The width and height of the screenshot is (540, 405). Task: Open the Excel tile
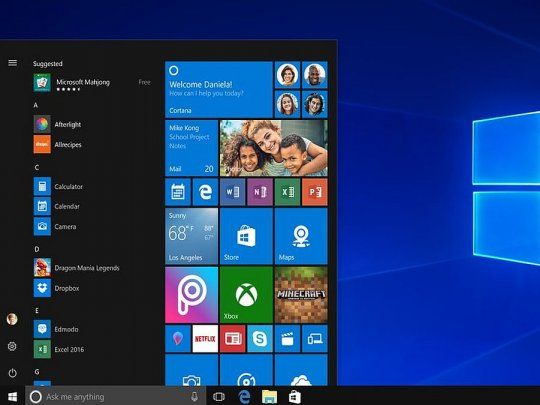coord(288,192)
